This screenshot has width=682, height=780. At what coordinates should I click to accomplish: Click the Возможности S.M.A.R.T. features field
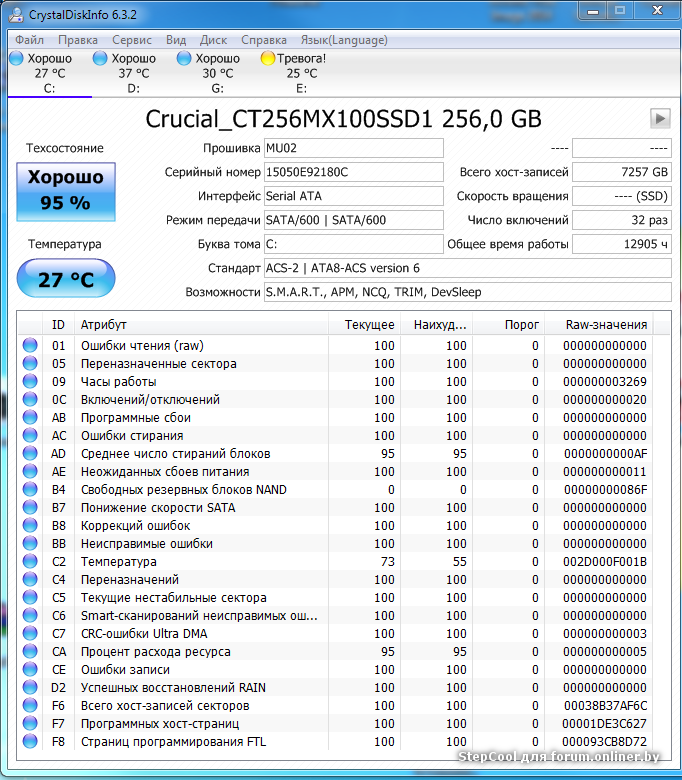(468, 292)
